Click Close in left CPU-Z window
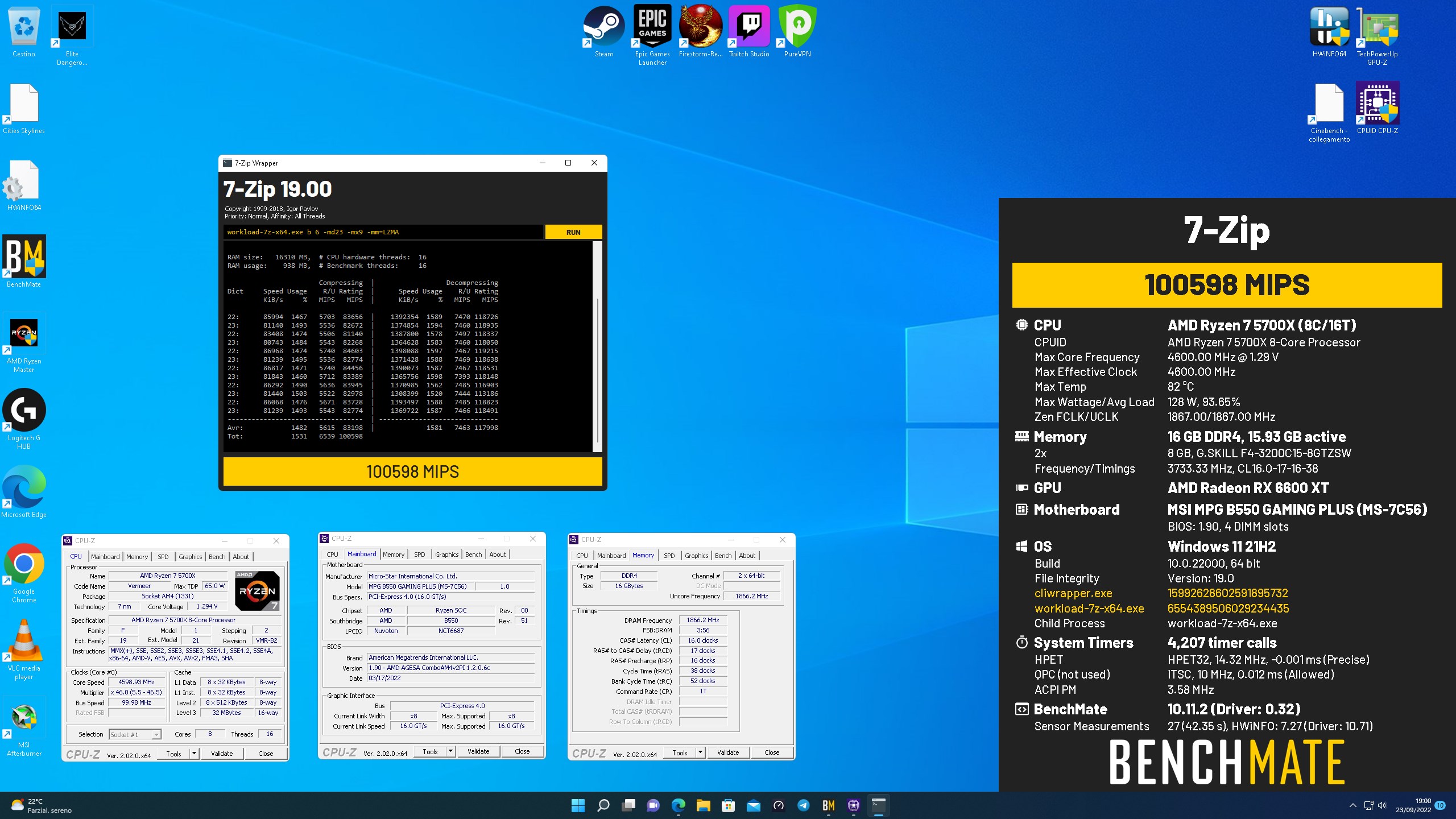 tap(266, 753)
